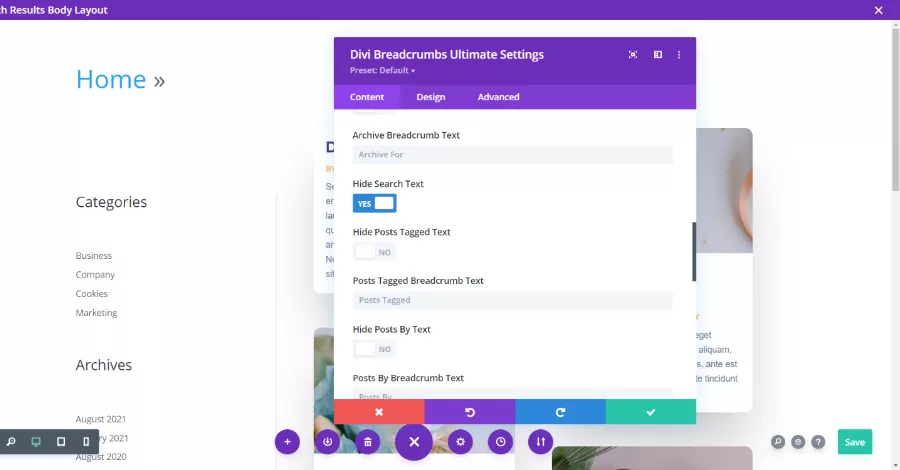Click builder search magnifier icon near Save

click(x=778, y=442)
